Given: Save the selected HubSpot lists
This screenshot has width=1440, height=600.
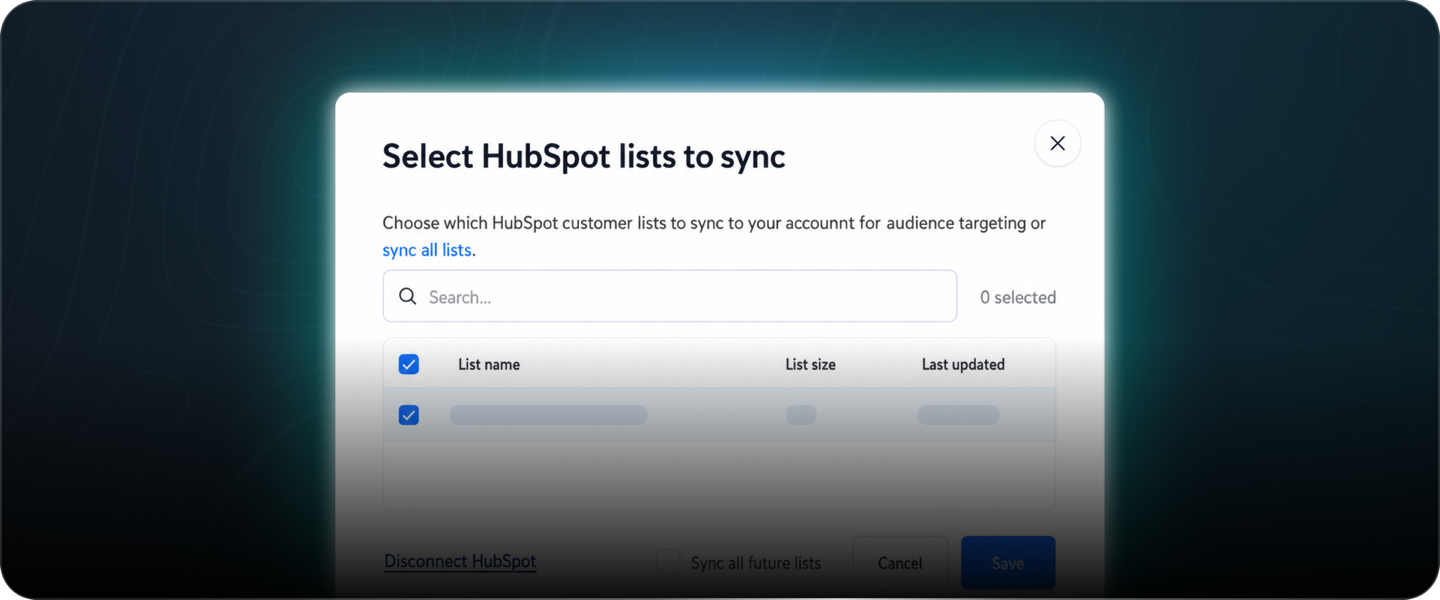Looking at the screenshot, I should coord(1008,563).
